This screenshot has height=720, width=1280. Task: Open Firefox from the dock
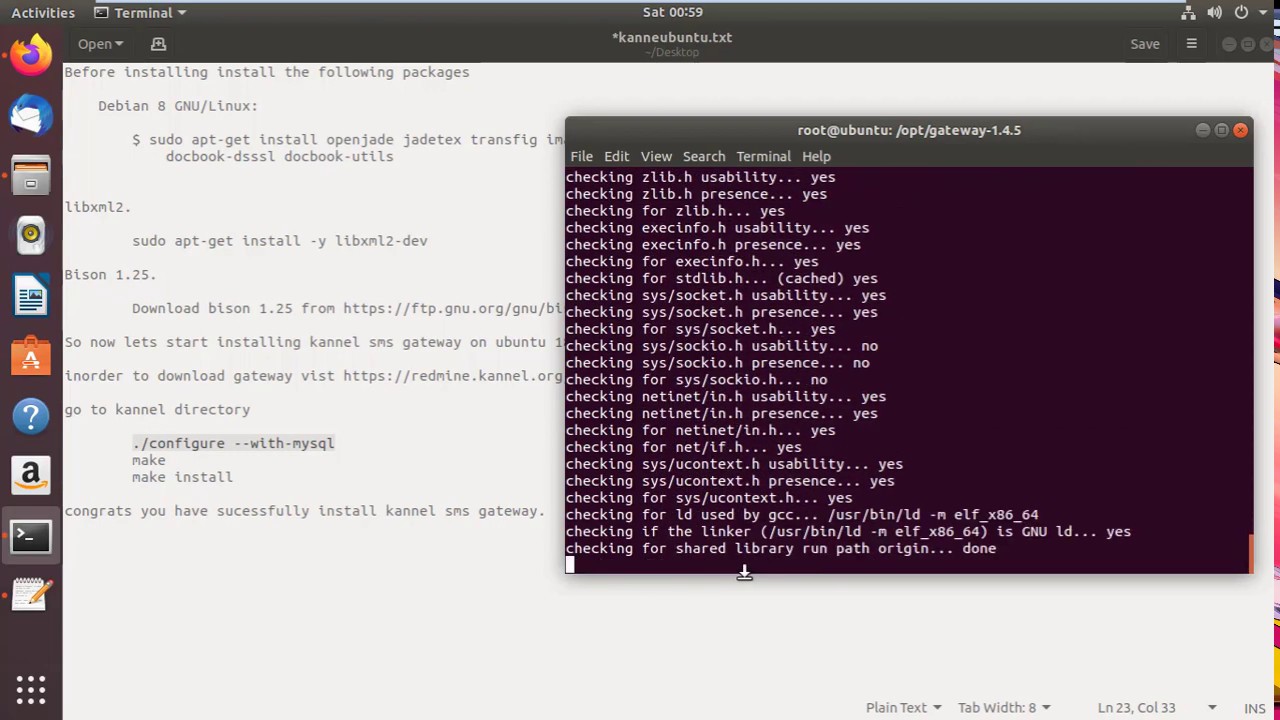(x=31, y=54)
